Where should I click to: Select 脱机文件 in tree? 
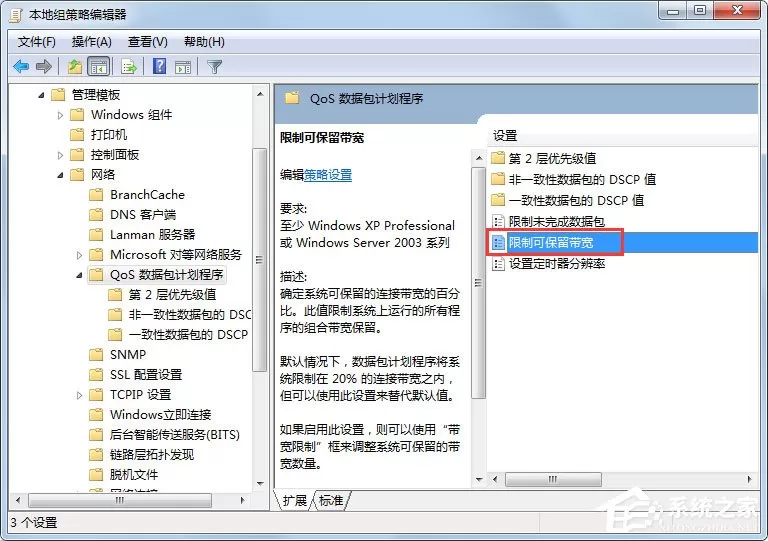point(134,475)
